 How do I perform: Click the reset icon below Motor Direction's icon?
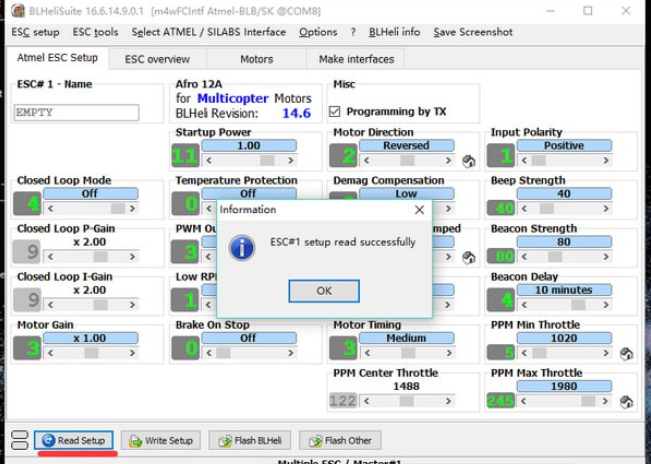pos(469,257)
